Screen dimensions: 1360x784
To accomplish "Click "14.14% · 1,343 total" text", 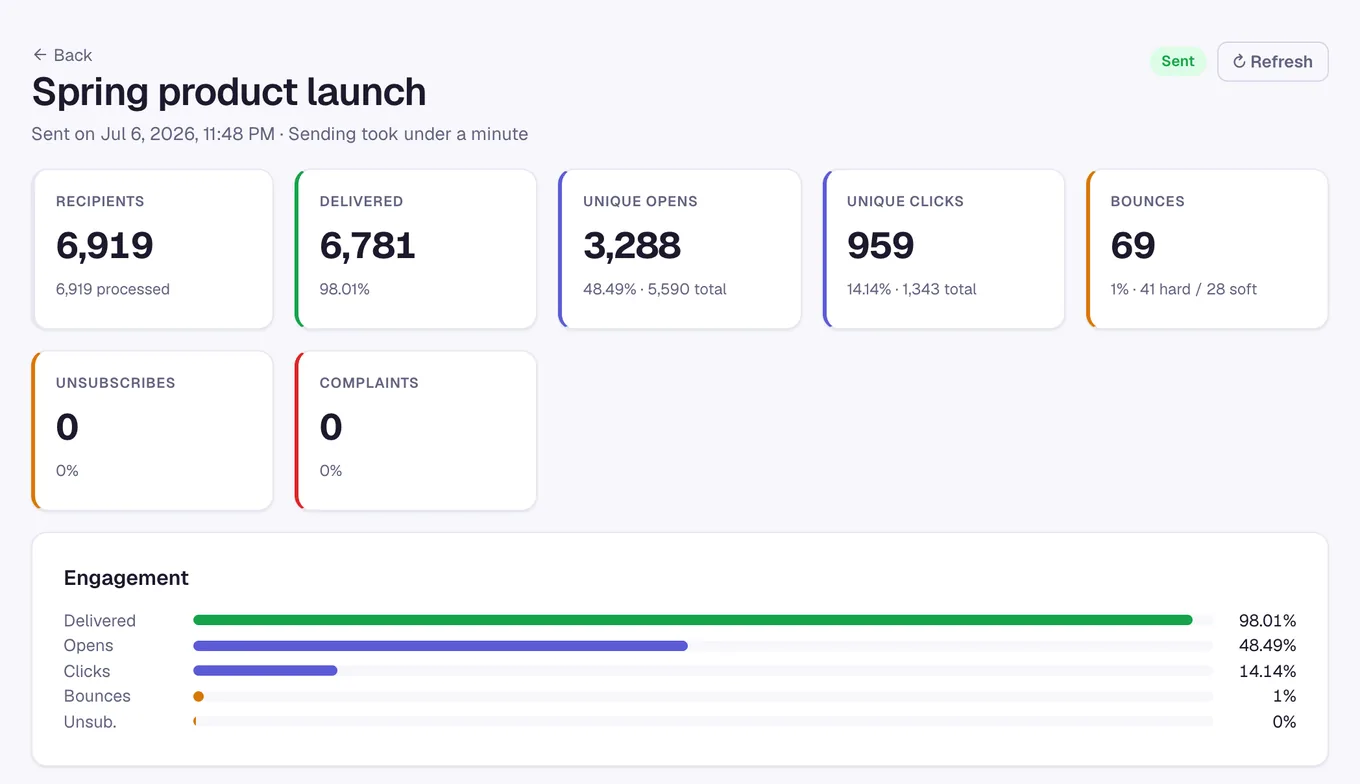I will [912, 289].
